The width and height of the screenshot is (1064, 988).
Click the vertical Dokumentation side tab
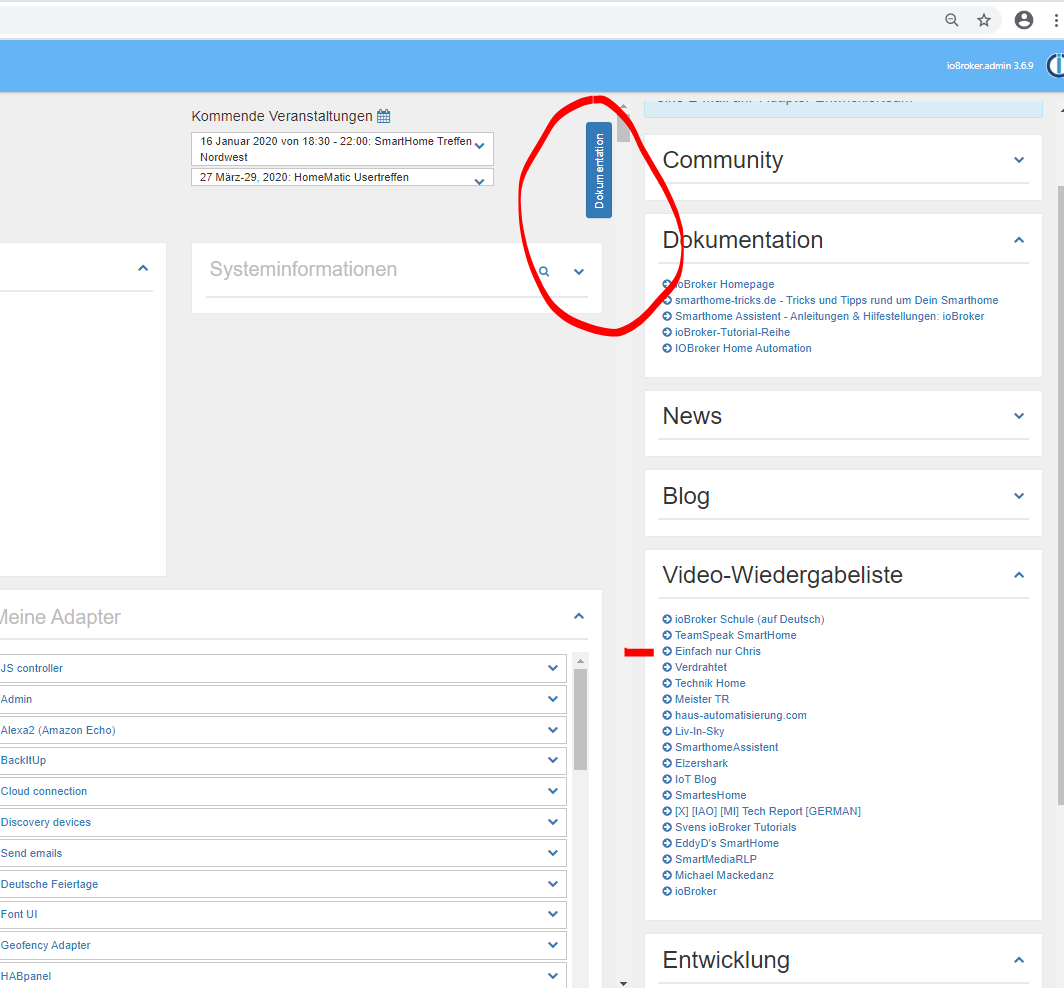pyautogui.click(x=598, y=170)
